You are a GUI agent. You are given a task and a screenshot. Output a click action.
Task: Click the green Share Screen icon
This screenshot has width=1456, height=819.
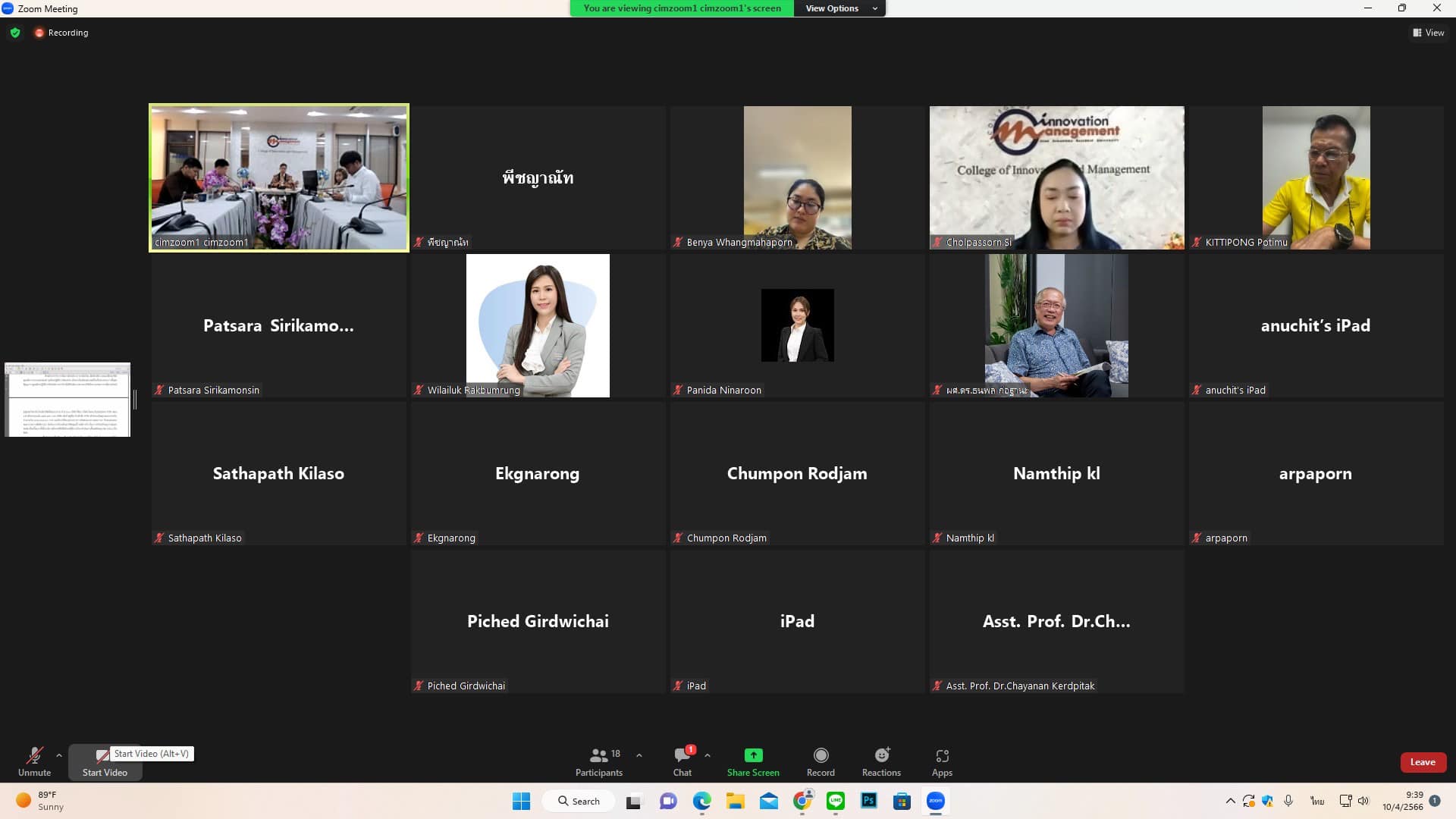(x=753, y=755)
